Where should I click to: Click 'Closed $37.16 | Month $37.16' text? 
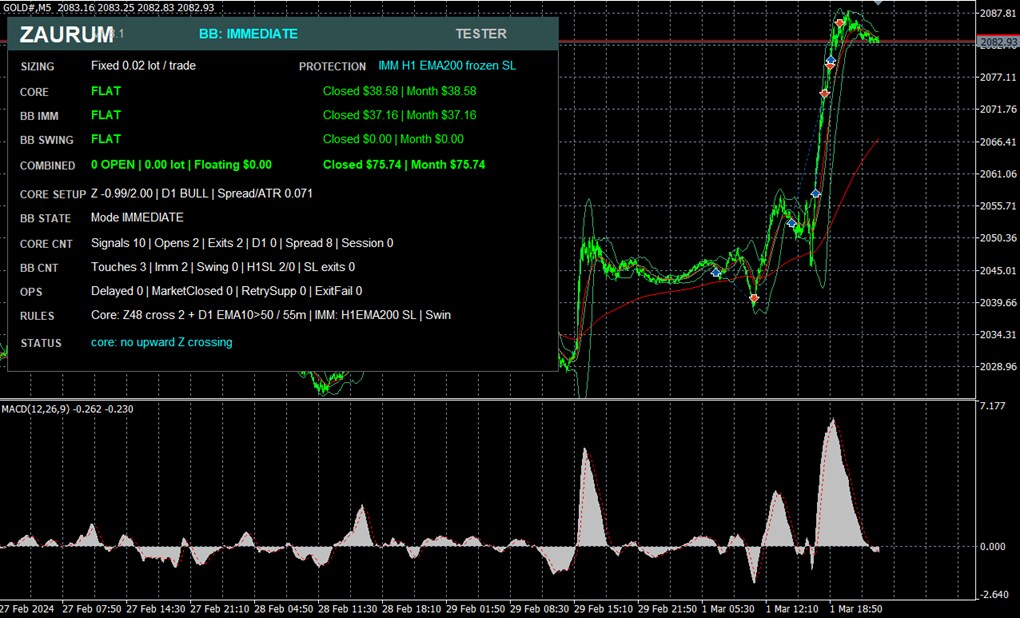point(399,115)
